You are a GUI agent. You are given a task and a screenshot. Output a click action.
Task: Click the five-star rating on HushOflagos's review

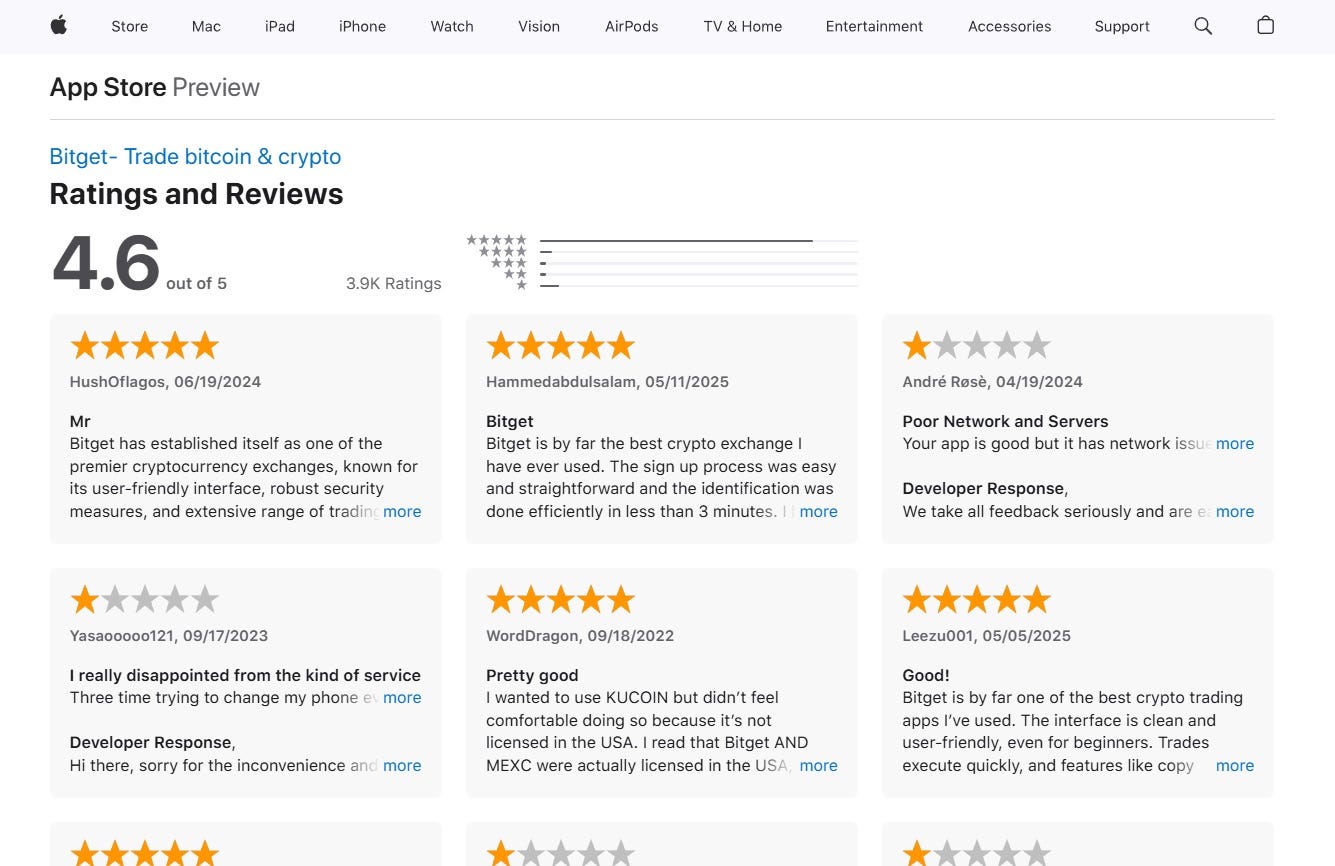[x=144, y=344]
